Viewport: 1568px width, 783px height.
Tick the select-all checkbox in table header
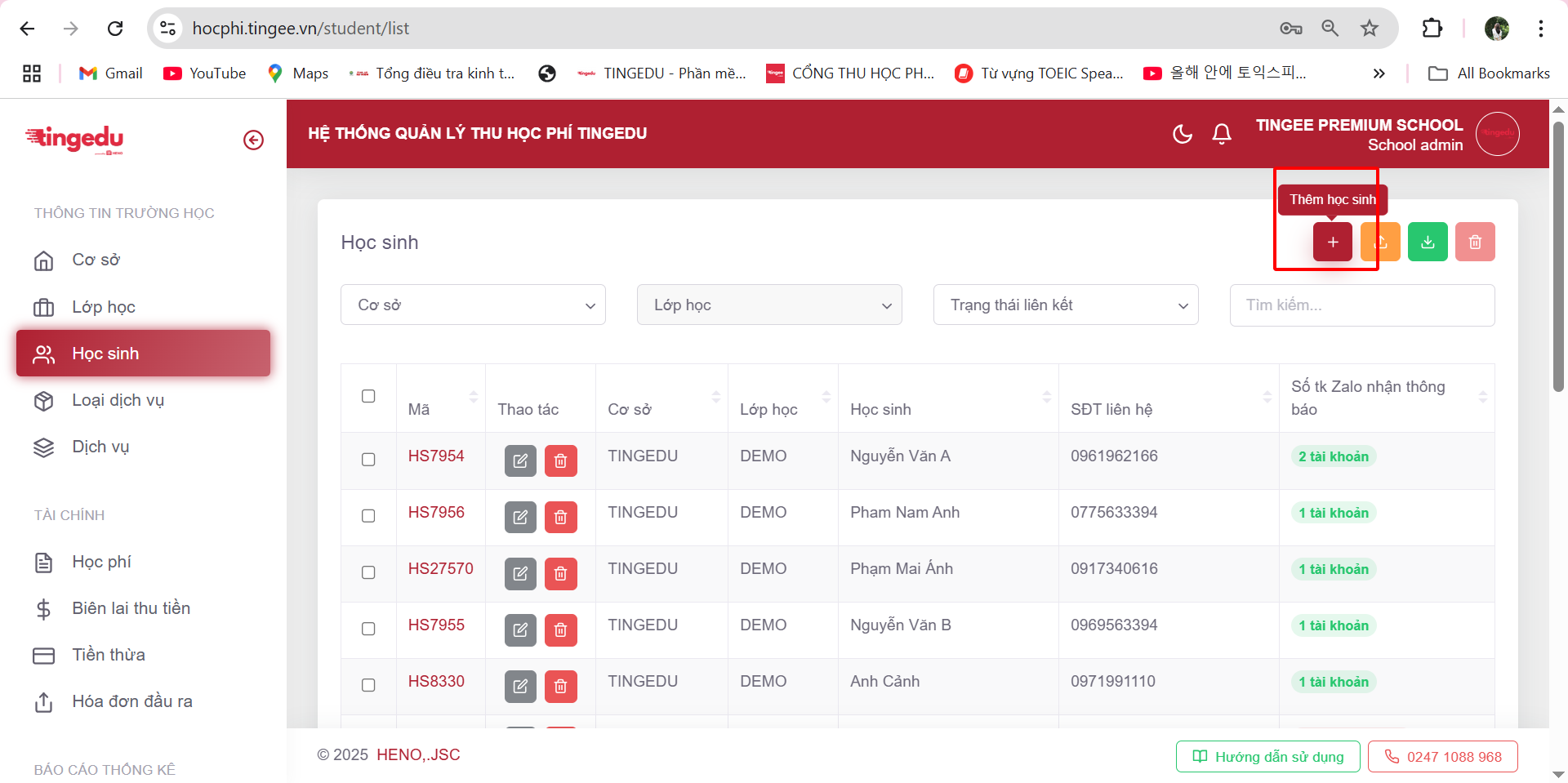368,397
